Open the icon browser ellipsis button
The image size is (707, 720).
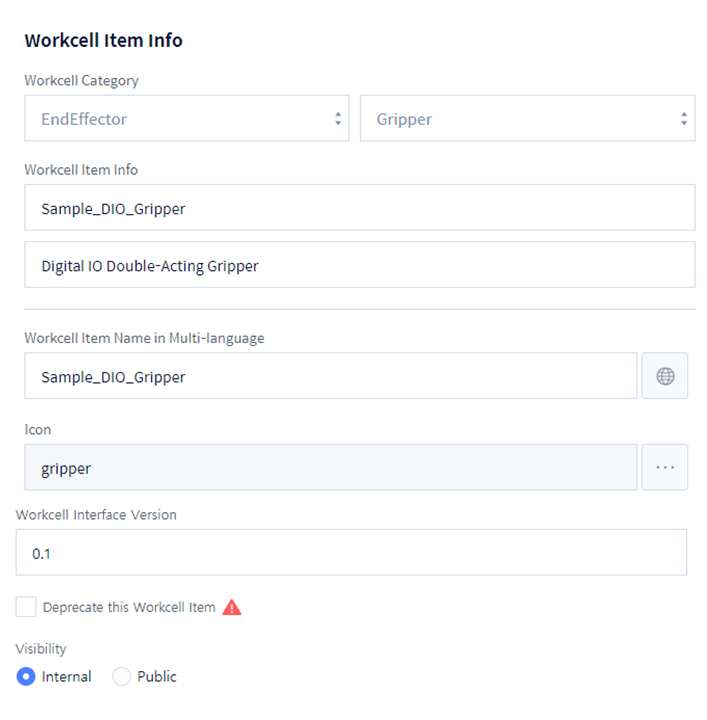coord(665,467)
